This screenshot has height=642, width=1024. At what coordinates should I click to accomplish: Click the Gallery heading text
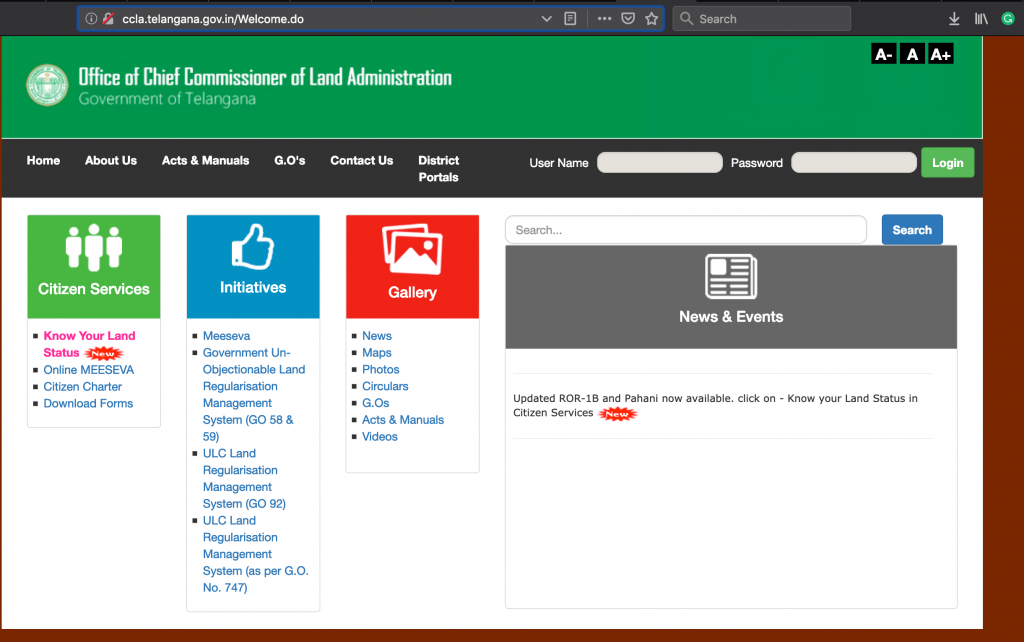click(412, 293)
